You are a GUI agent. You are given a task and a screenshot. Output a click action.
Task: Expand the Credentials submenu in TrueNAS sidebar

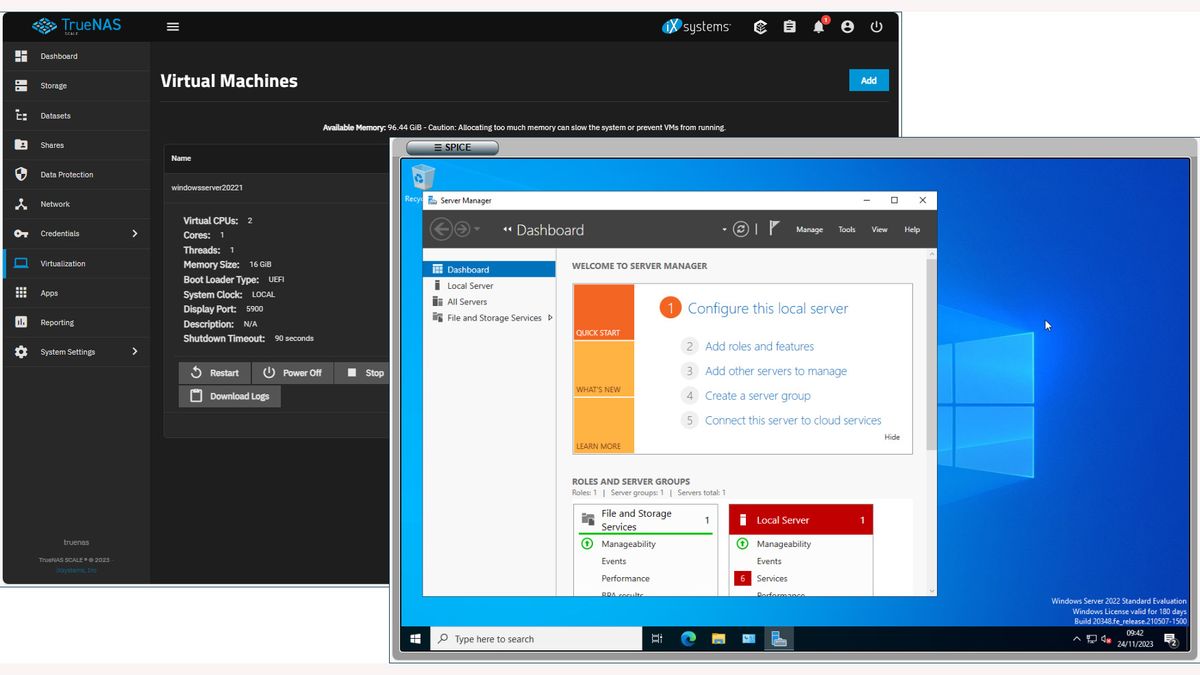[135, 234]
